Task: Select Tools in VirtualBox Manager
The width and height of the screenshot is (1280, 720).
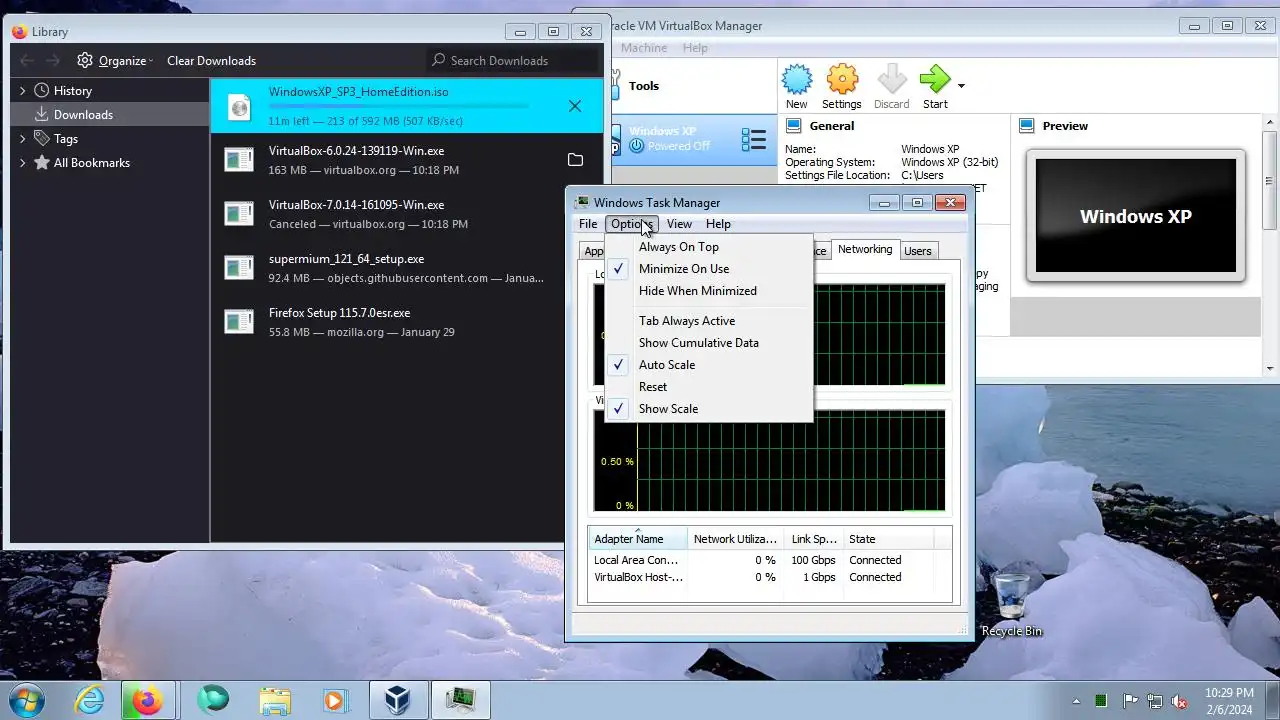Action: pyautogui.click(x=644, y=86)
